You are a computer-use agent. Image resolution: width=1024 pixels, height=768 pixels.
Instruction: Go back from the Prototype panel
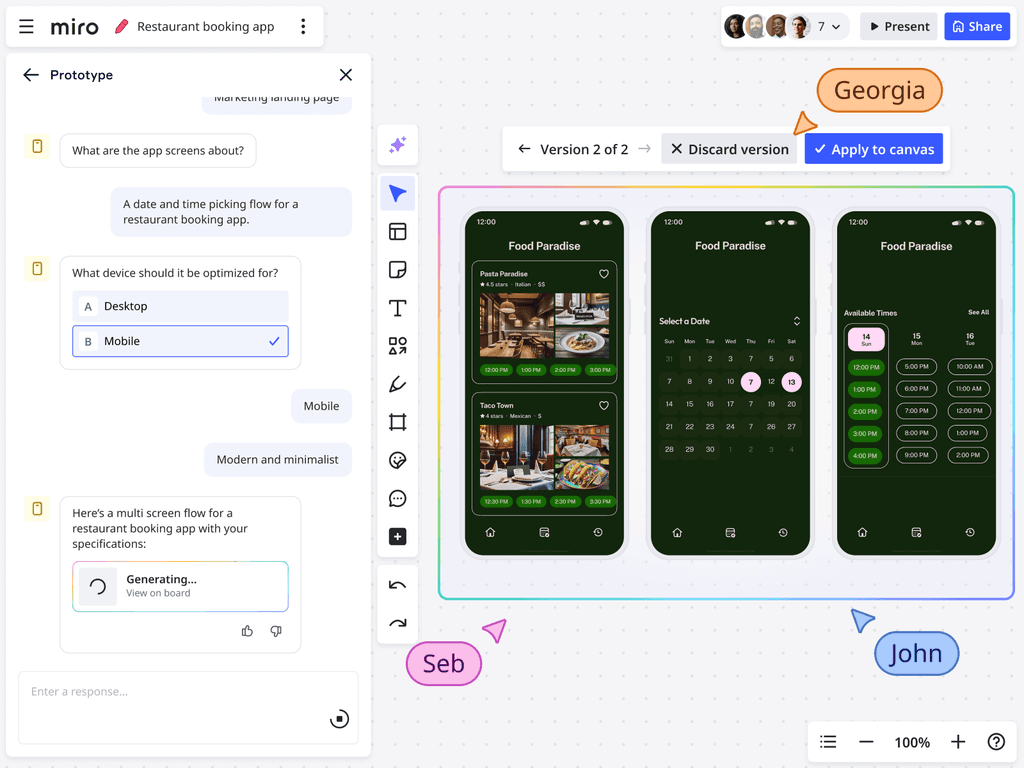point(30,74)
